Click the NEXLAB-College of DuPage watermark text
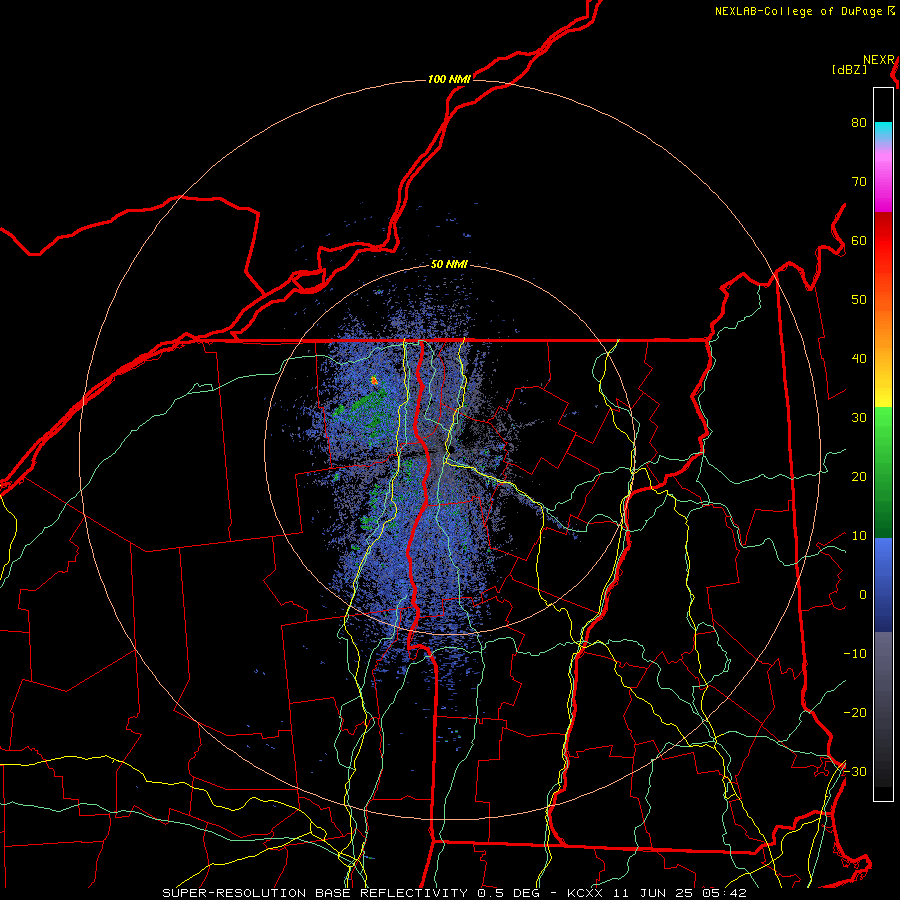The height and width of the screenshot is (900, 900). (800, 11)
